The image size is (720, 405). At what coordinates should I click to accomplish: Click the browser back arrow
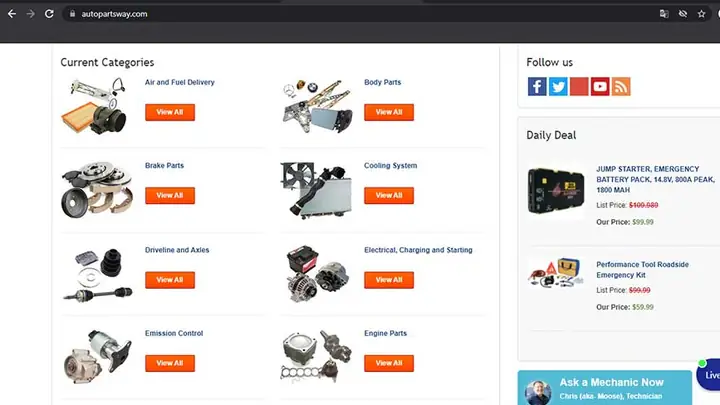tap(12, 14)
